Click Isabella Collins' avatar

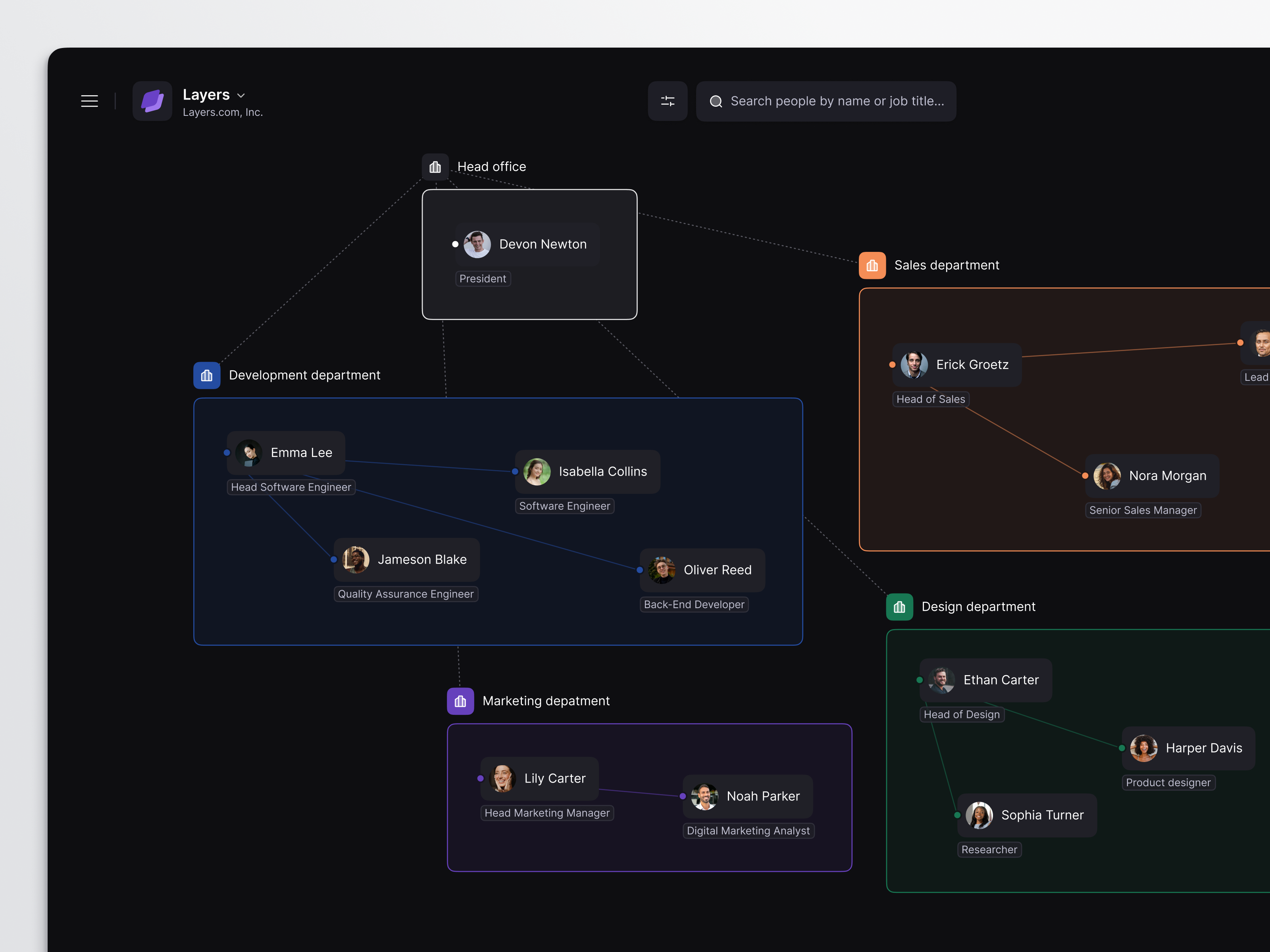point(537,472)
